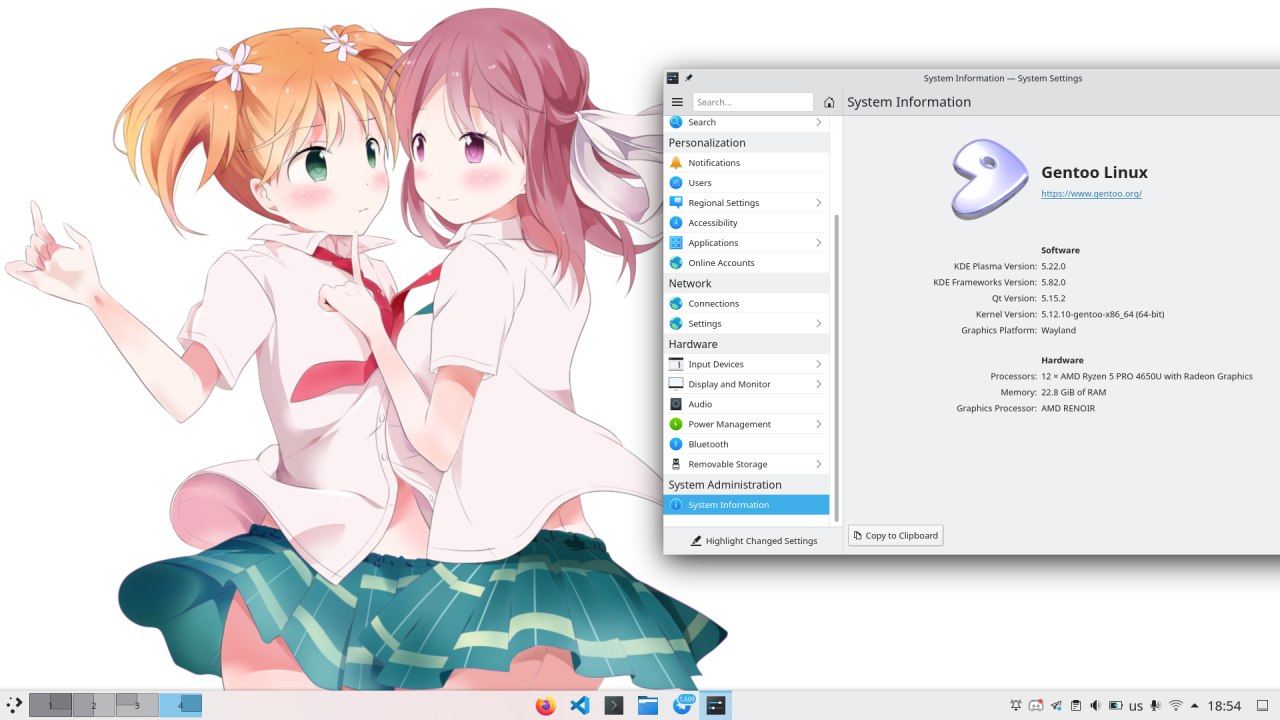Launch Visual Studio Code from the taskbar
The image size is (1280, 720).
579,705
